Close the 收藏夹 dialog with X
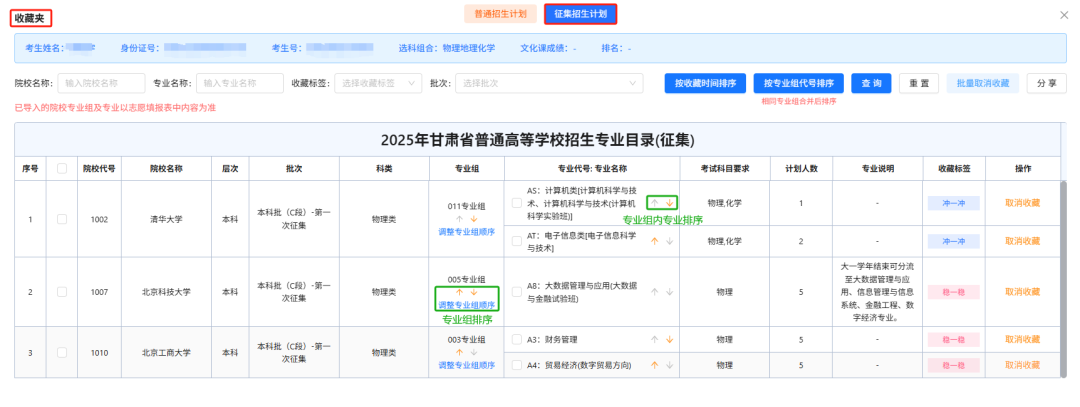Image resolution: width=1080 pixels, height=407 pixels. (1063, 15)
